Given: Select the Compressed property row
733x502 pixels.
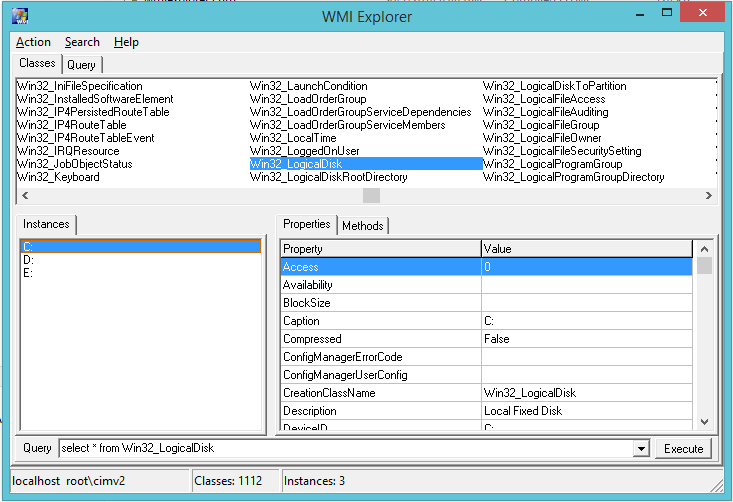Looking at the screenshot, I should tap(486, 339).
